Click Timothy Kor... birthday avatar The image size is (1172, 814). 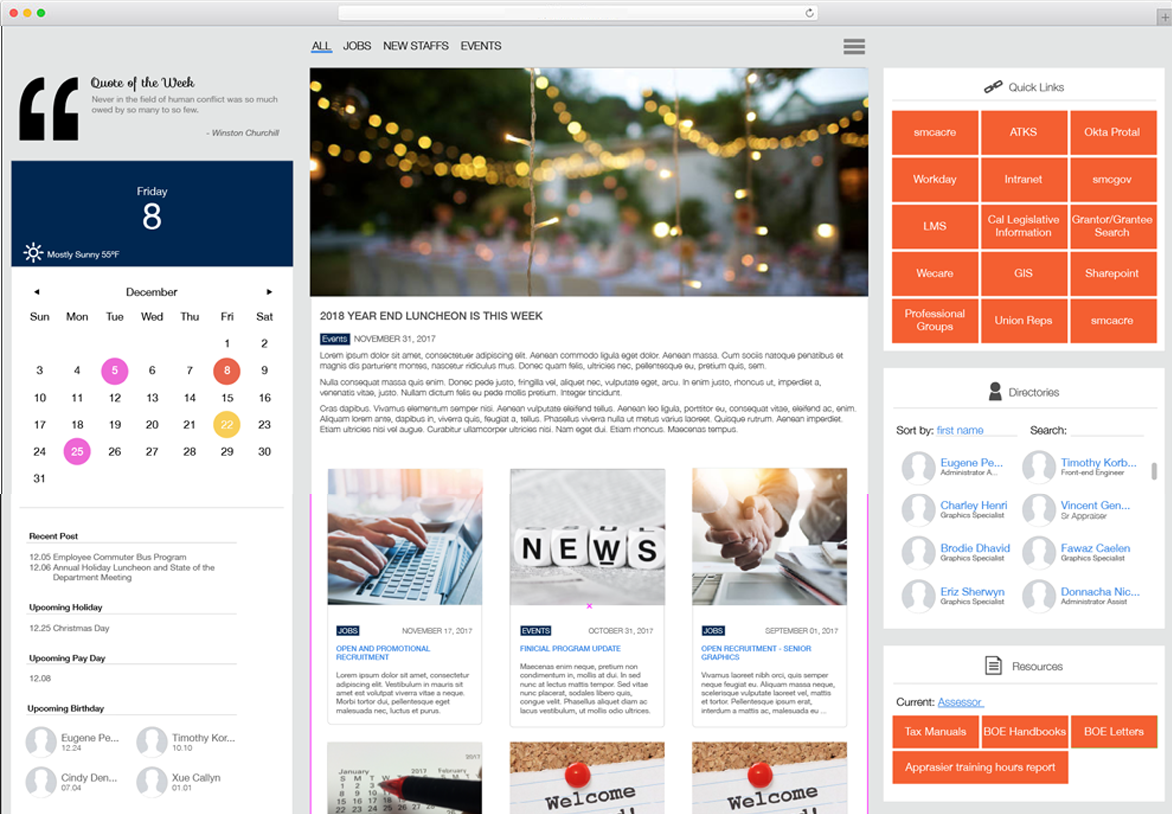tap(152, 741)
